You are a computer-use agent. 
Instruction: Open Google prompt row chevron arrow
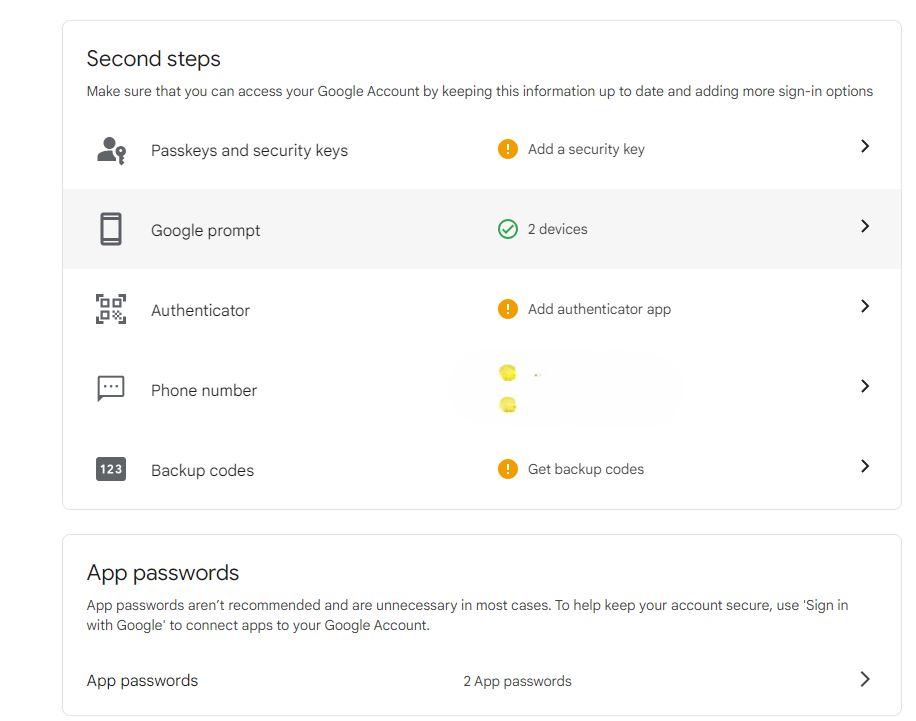click(865, 226)
